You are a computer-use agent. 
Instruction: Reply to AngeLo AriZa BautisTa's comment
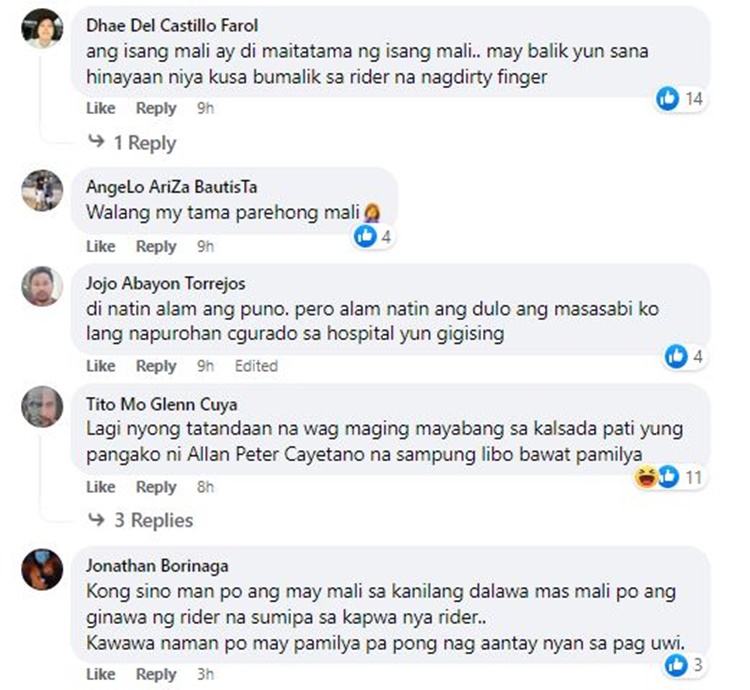point(156,246)
